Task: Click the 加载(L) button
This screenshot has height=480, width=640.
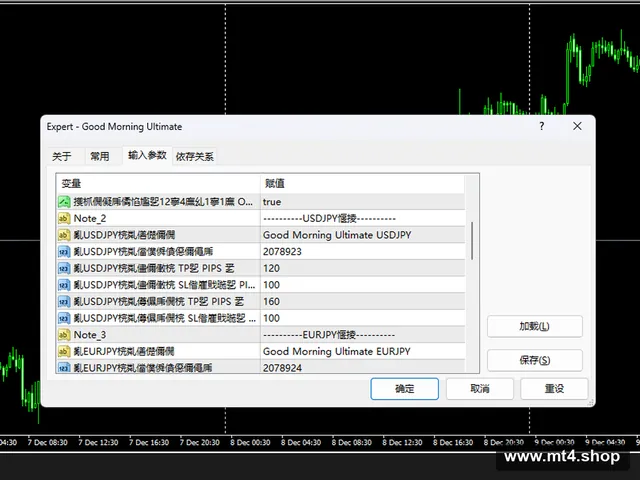Action: click(535, 327)
